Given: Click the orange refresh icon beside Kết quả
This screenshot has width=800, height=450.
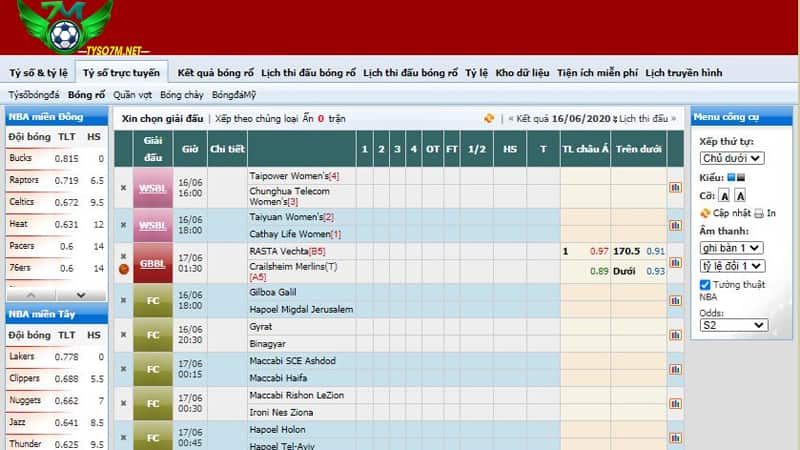Looking at the screenshot, I should point(489,118).
